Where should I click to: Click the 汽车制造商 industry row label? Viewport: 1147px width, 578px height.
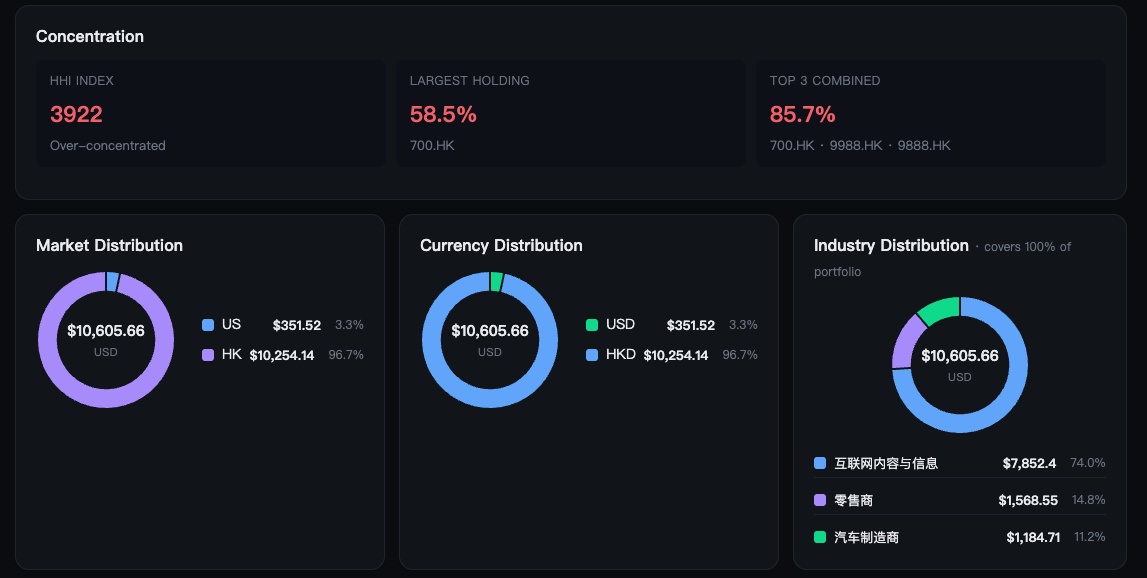(867, 537)
